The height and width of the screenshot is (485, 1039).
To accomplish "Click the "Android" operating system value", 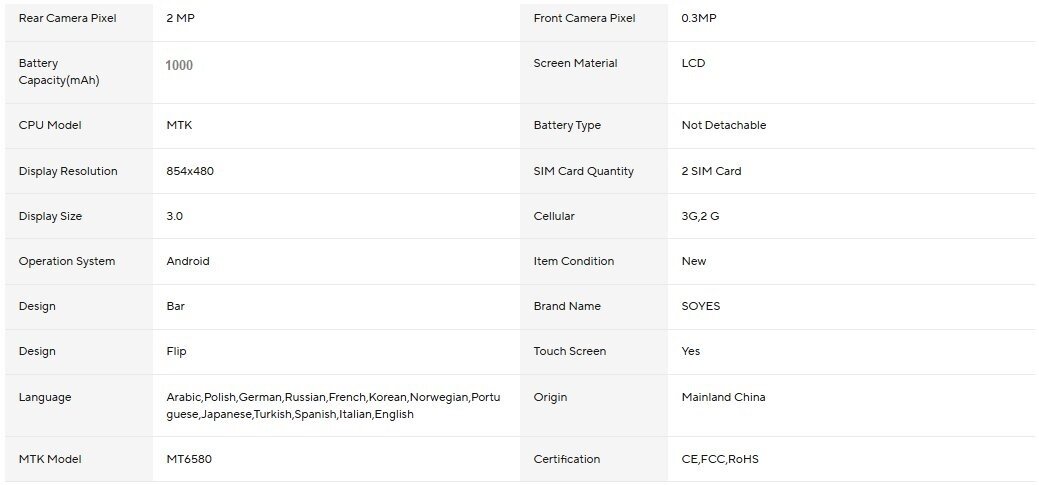I will click(x=188, y=261).
